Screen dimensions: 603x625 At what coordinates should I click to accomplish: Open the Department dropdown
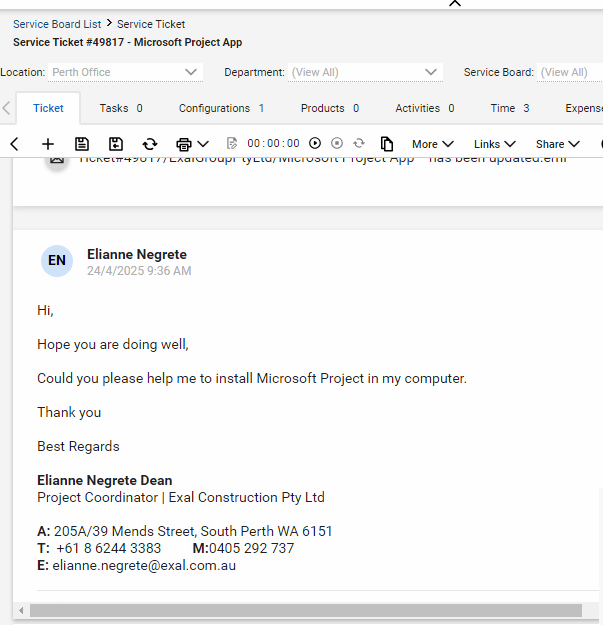coord(365,72)
